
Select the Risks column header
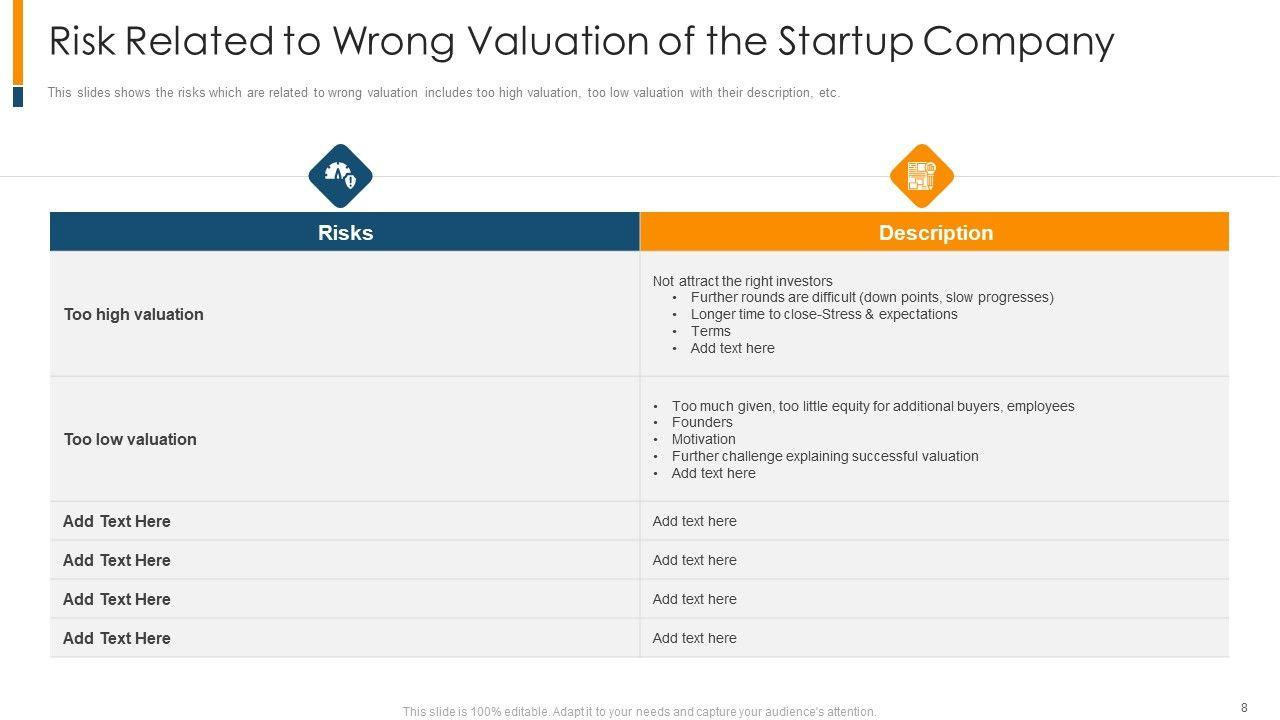tap(345, 233)
